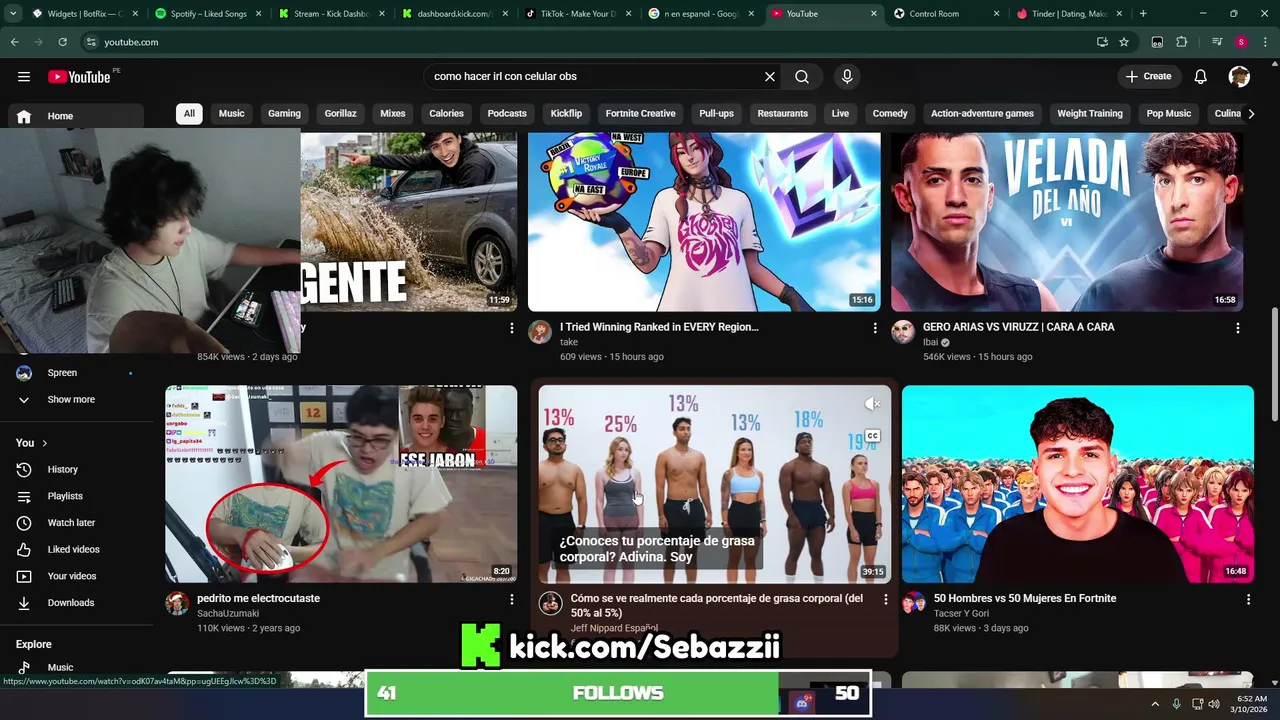Start voice search with microphone
This screenshot has height=720, width=1280.
click(x=847, y=76)
